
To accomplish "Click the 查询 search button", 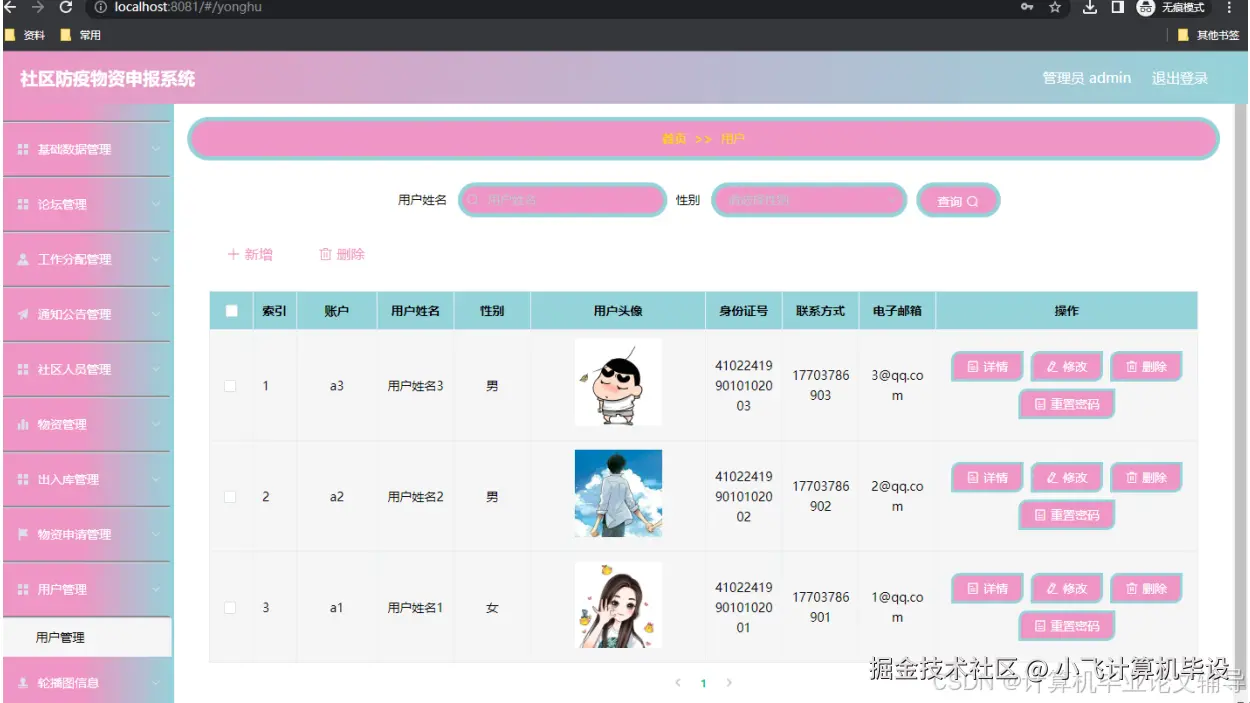I will coord(958,201).
